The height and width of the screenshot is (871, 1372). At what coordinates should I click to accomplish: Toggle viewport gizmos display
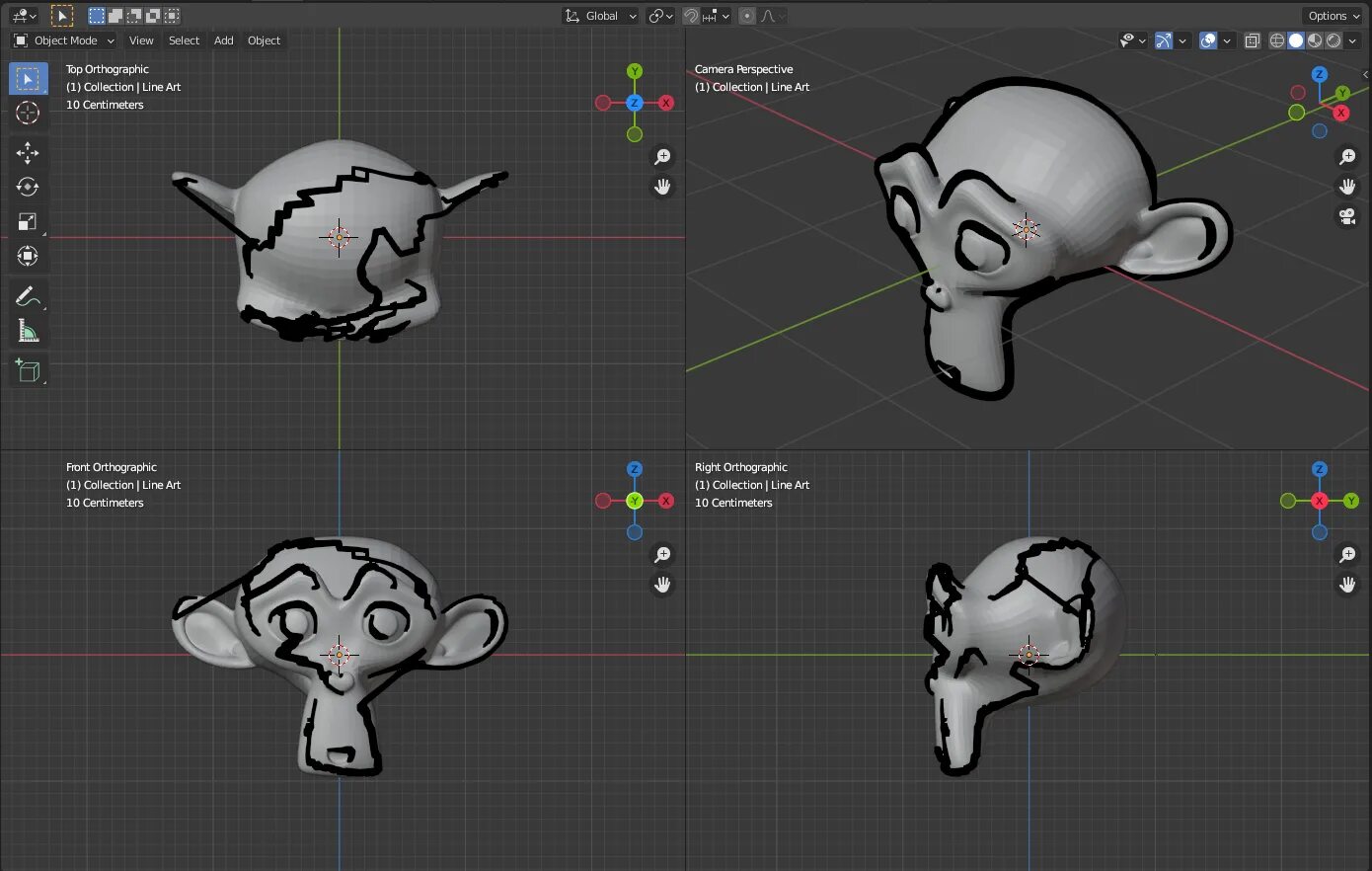(1164, 40)
